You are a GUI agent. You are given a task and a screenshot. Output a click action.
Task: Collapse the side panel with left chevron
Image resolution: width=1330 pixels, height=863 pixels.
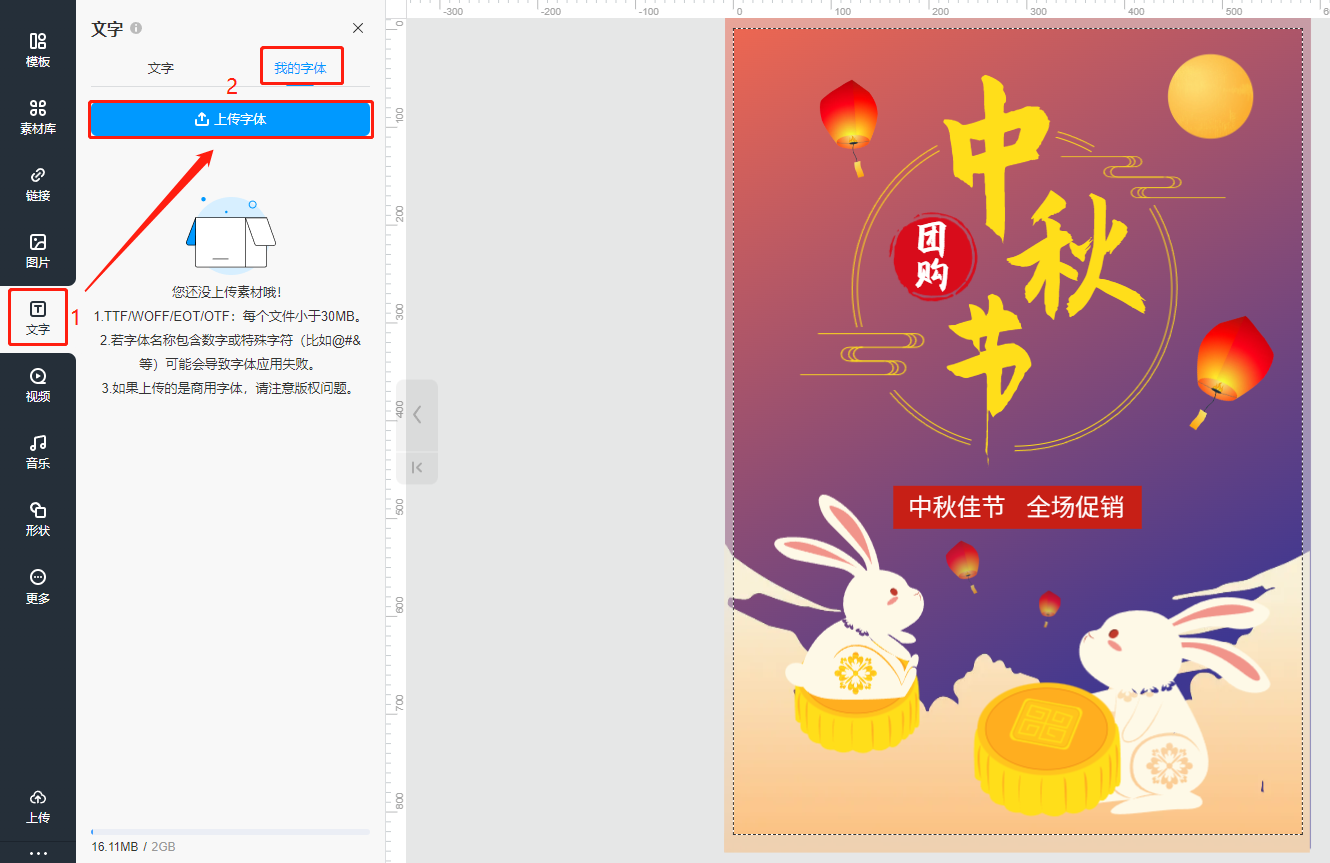tap(417, 414)
